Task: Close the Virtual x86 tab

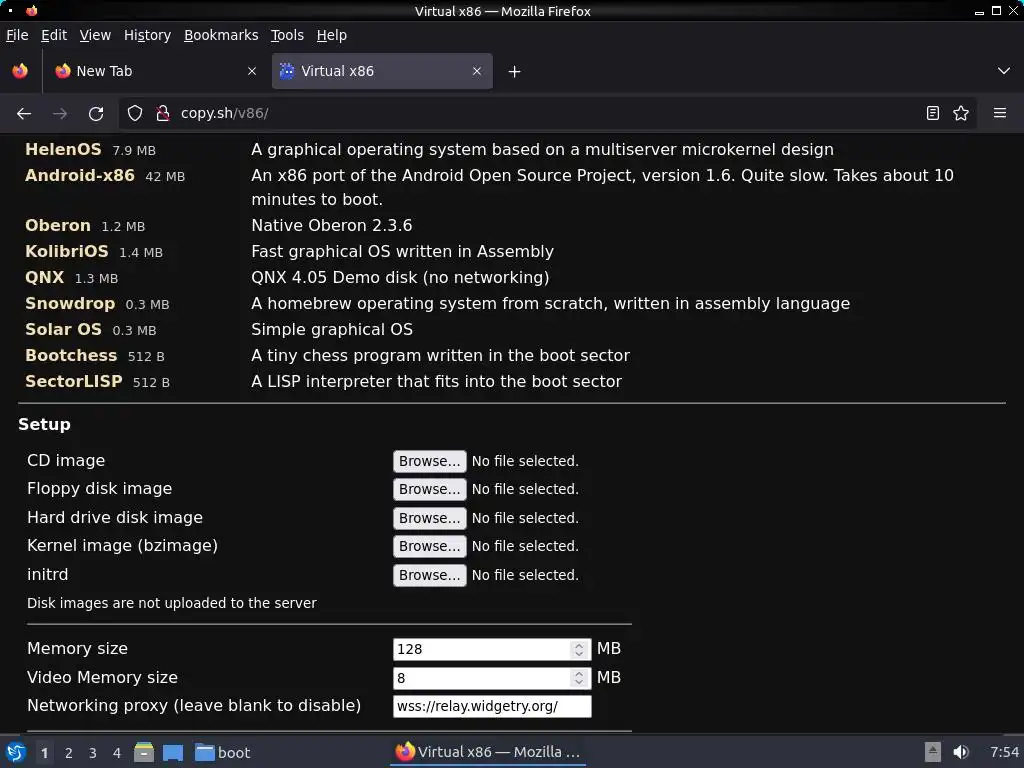Action: [x=477, y=71]
